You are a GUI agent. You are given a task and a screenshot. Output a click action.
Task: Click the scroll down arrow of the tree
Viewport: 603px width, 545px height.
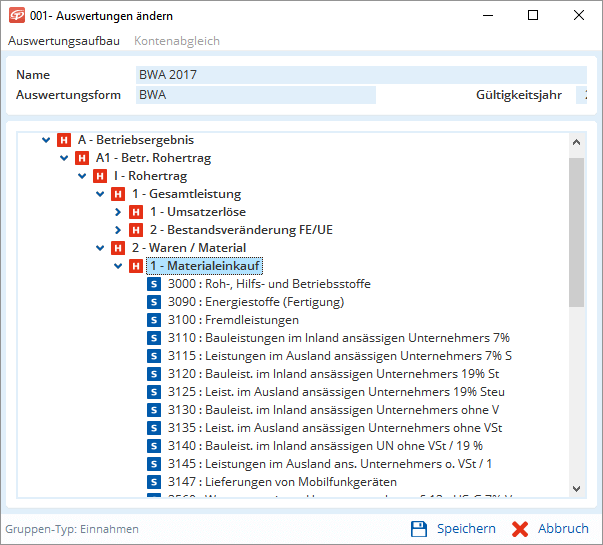click(577, 488)
